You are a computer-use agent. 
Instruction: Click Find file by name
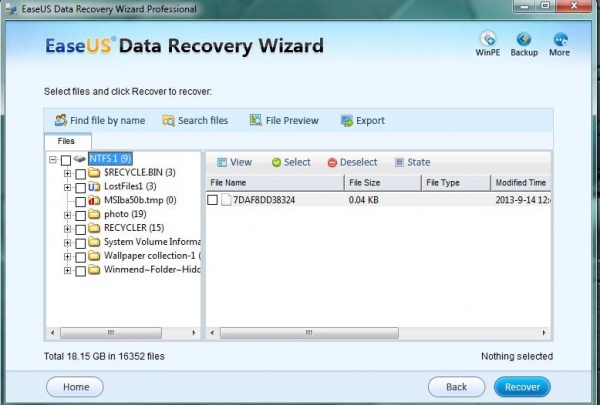(x=99, y=121)
